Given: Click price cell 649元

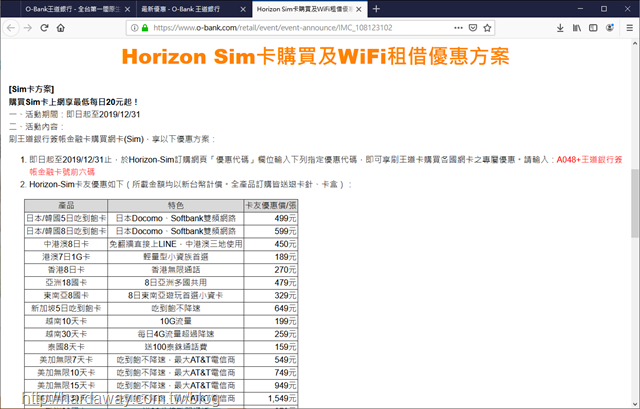Looking at the screenshot, I should pyautogui.click(x=271, y=308).
